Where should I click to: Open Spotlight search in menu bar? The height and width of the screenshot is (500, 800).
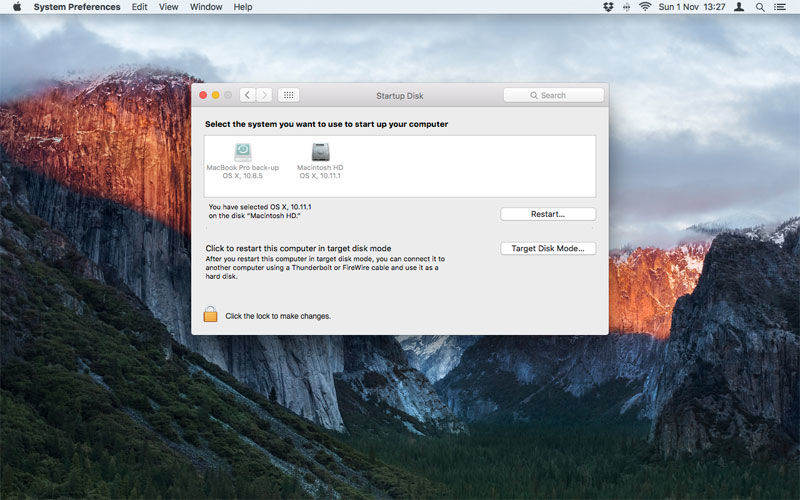tap(760, 7)
